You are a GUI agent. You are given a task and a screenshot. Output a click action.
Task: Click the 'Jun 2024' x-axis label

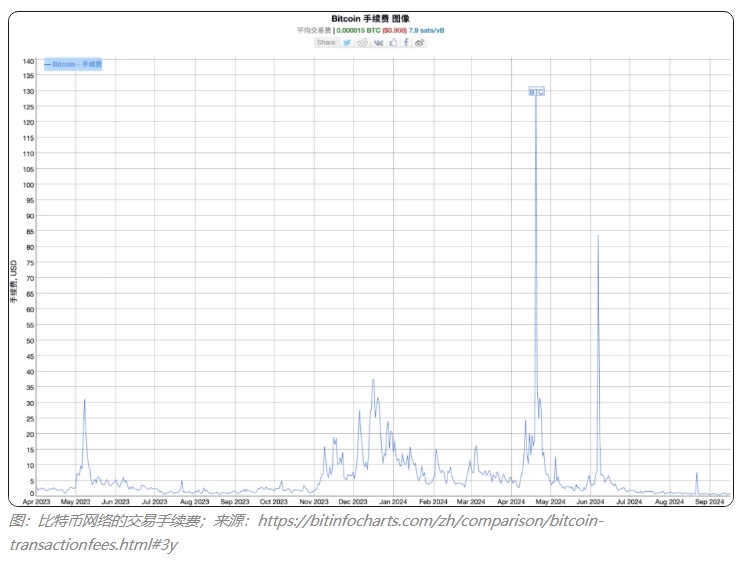pos(590,501)
